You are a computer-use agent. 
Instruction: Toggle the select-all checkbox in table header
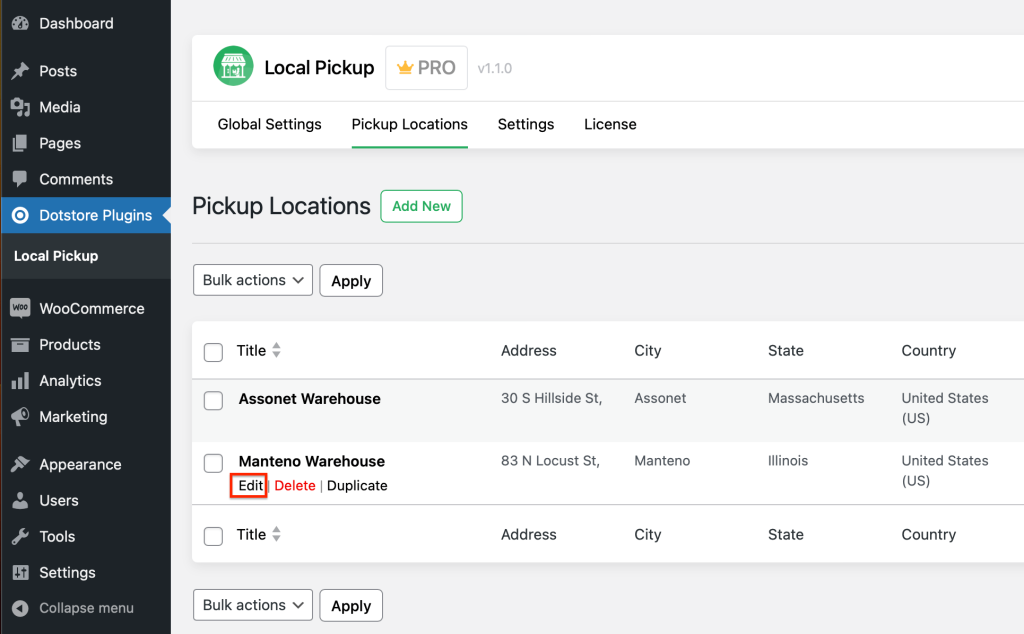[213, 352]
